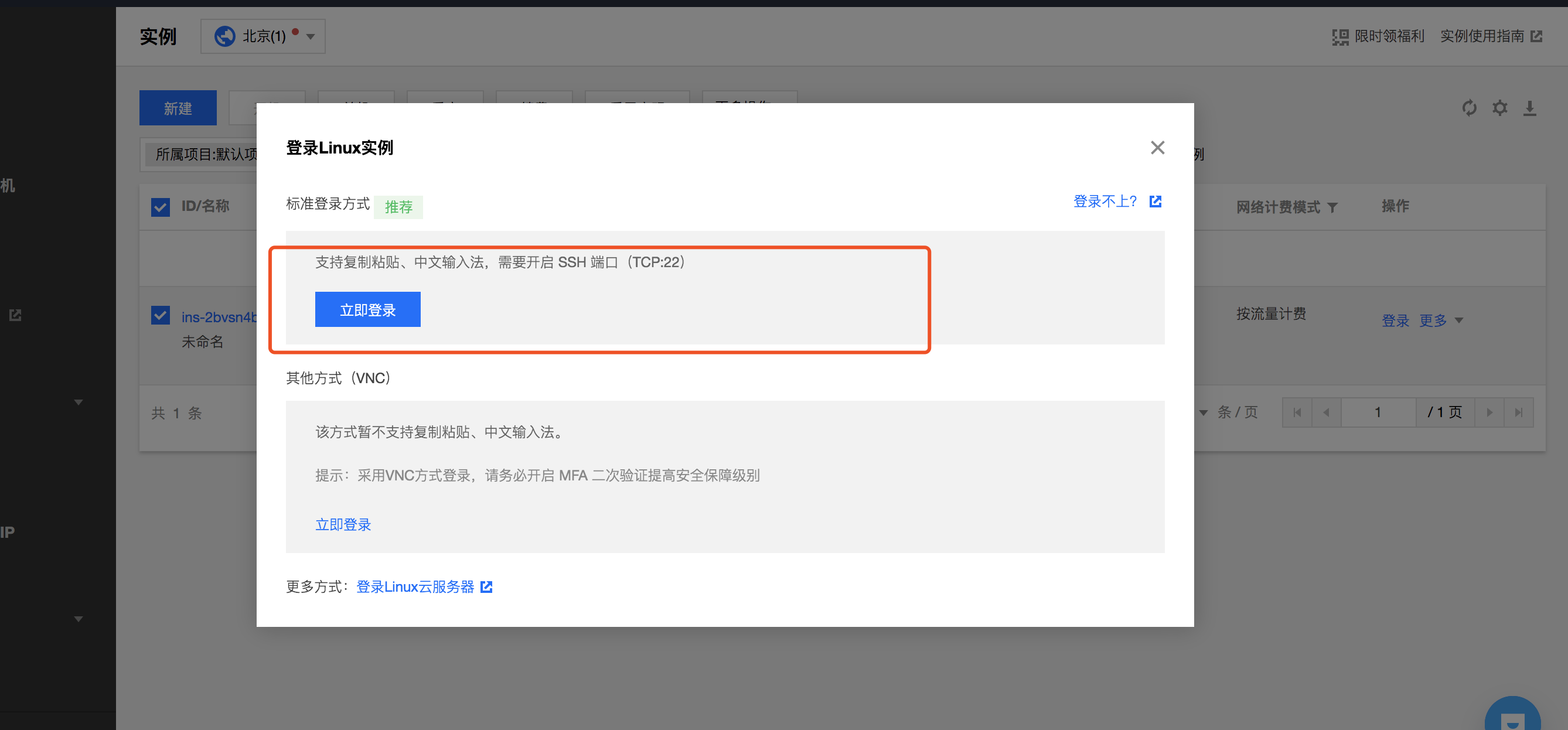Click the sidebar external link icon
This screenshot has width=1568, height=730.
click(x=15, y=315)
